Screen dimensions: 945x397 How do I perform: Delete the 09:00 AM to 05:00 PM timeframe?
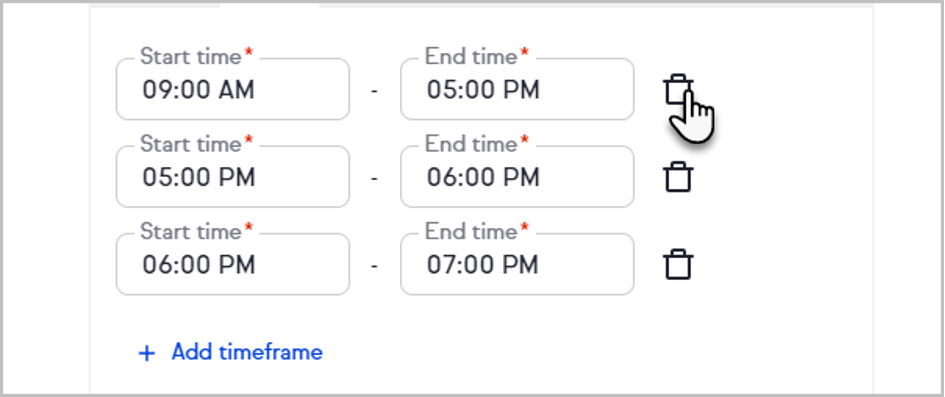click(678, 89)
